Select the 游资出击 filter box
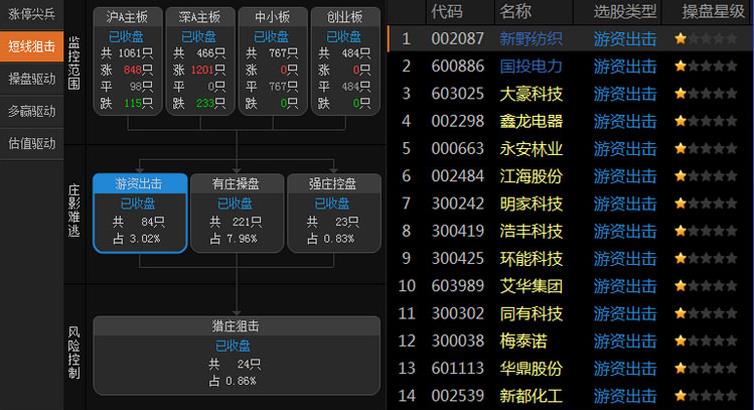Viewport: 754px width, 410px height. (x=140, y=213)
